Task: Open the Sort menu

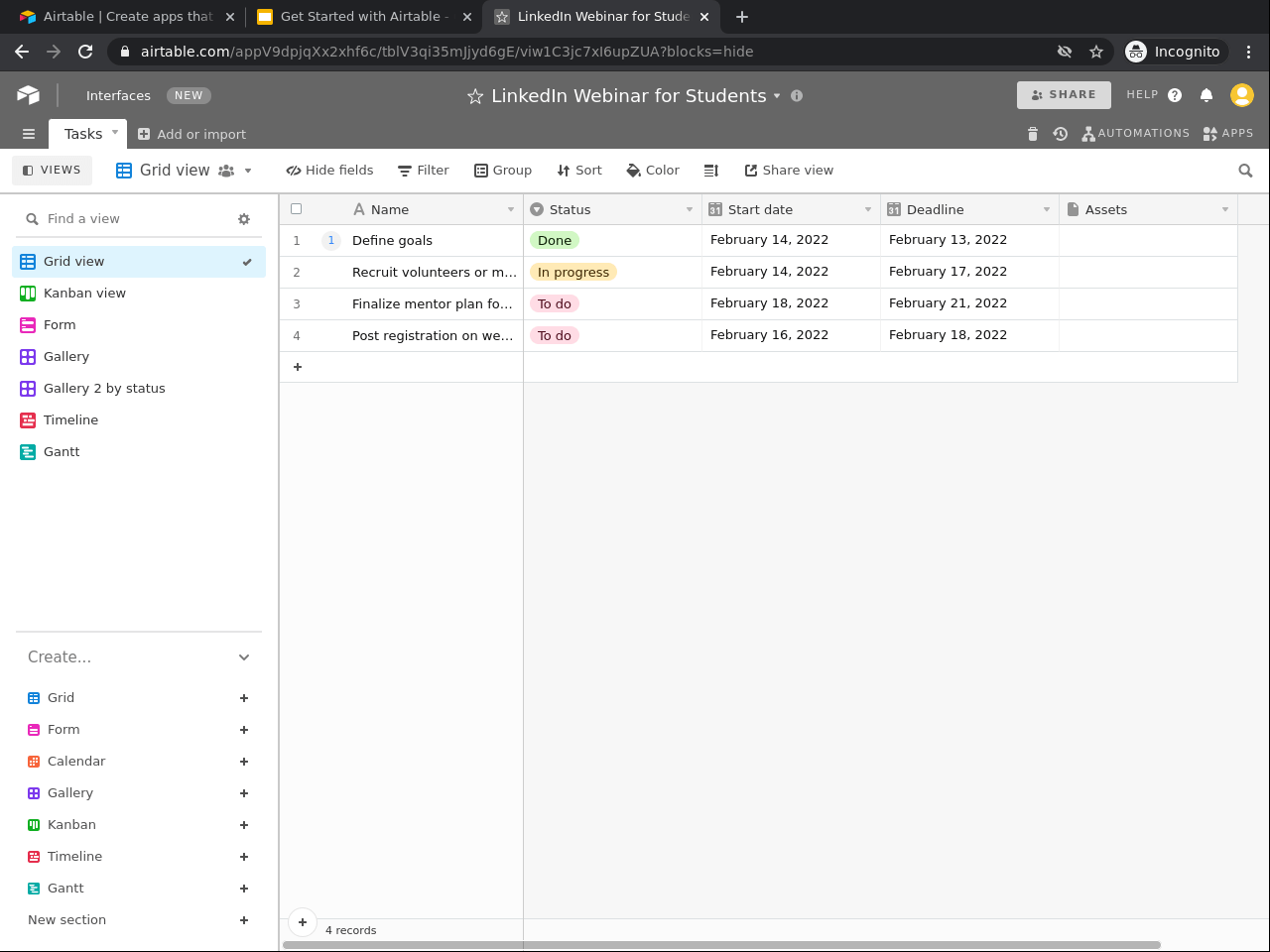Action: [x=579, y=171]
